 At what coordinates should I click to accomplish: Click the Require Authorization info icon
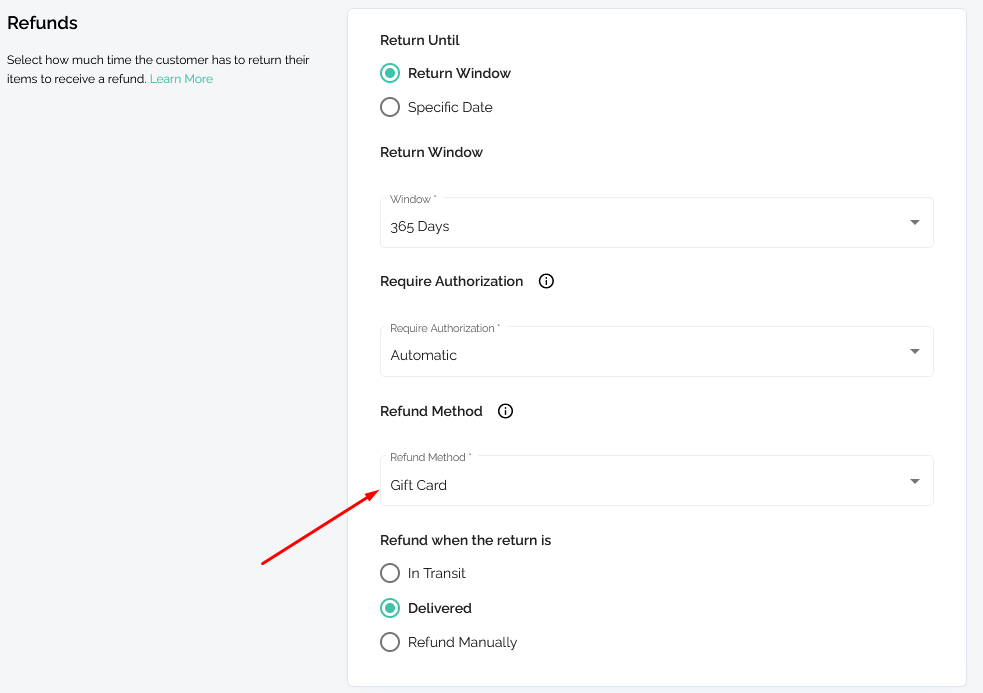point(546,281)
